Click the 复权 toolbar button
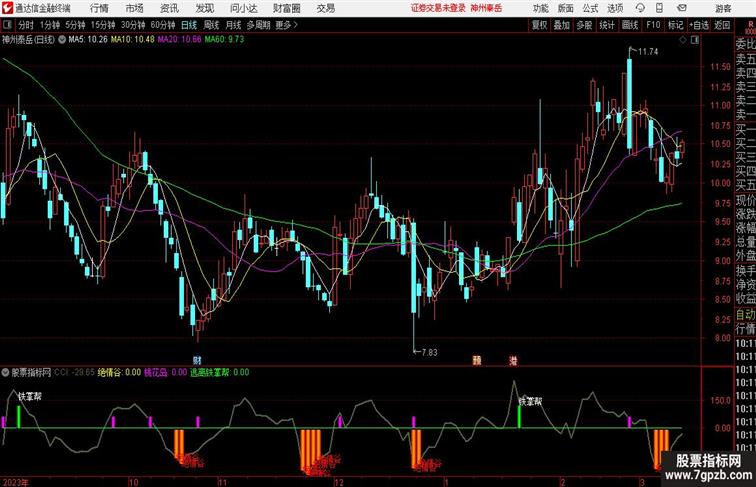The height and width of the screenshot is (487, 756). click(x=539, y=25)
